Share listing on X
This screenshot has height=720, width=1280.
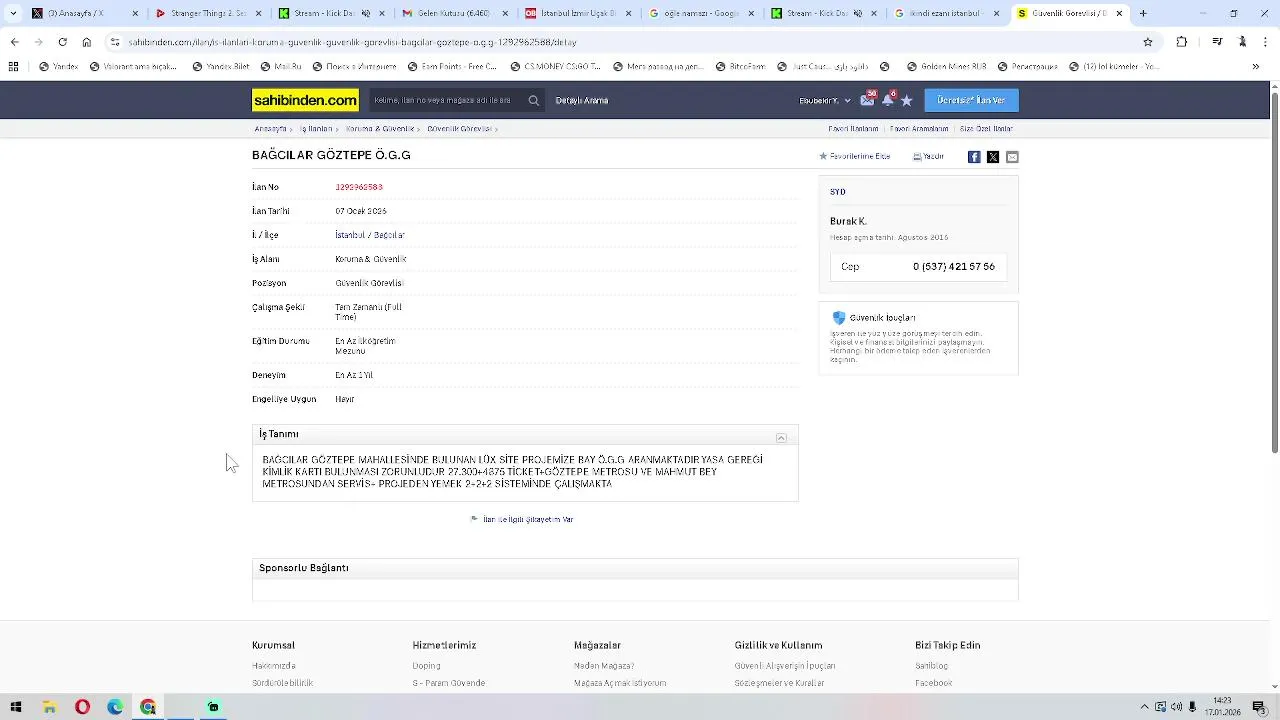pyautogui.click(x=993, y=157)
